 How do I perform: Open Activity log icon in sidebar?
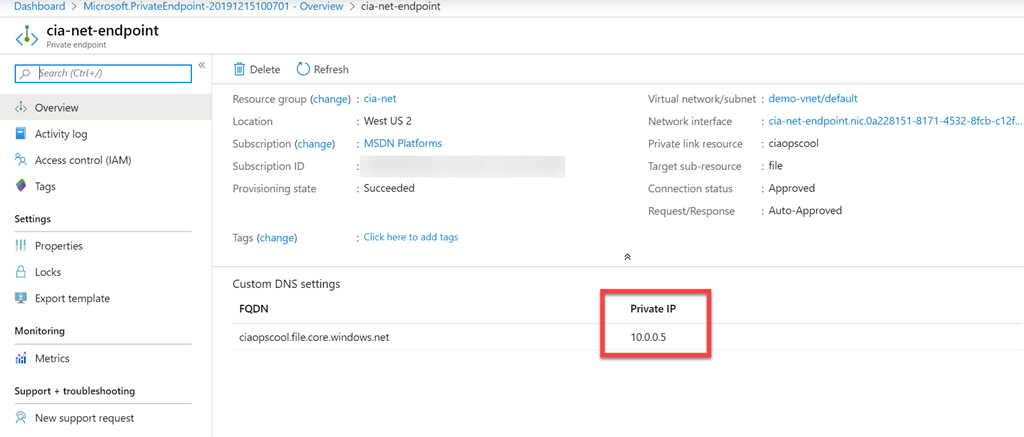[22, 134]
